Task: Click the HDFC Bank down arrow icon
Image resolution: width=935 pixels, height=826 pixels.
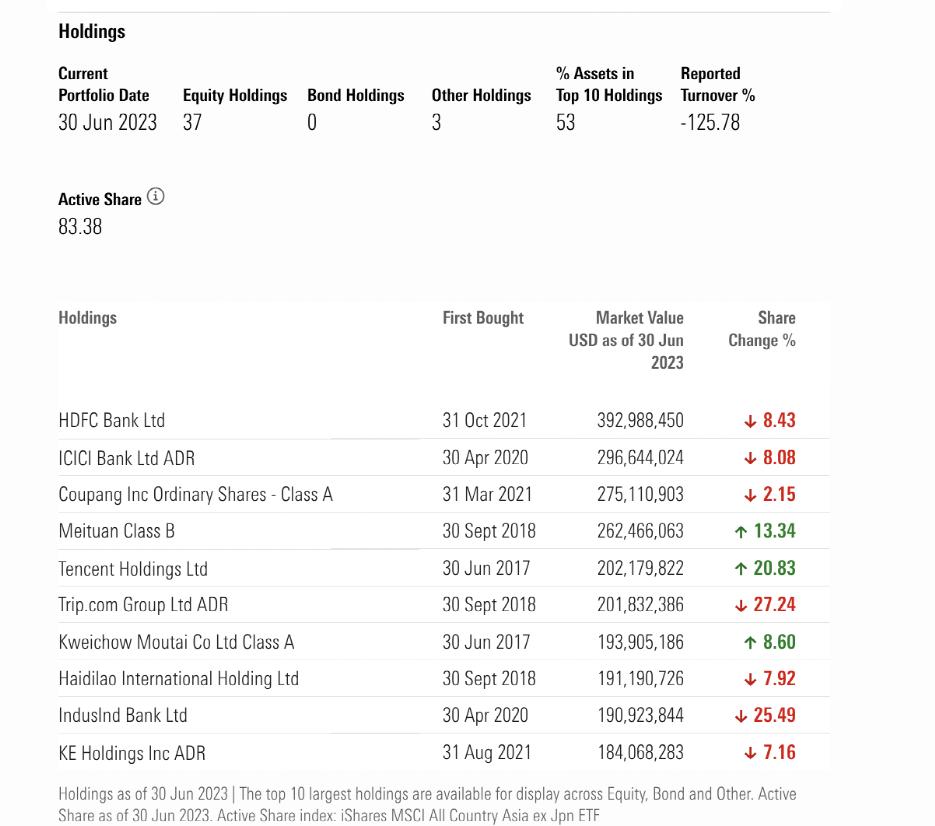Action: pyautogui.click(x=750, y=422)
